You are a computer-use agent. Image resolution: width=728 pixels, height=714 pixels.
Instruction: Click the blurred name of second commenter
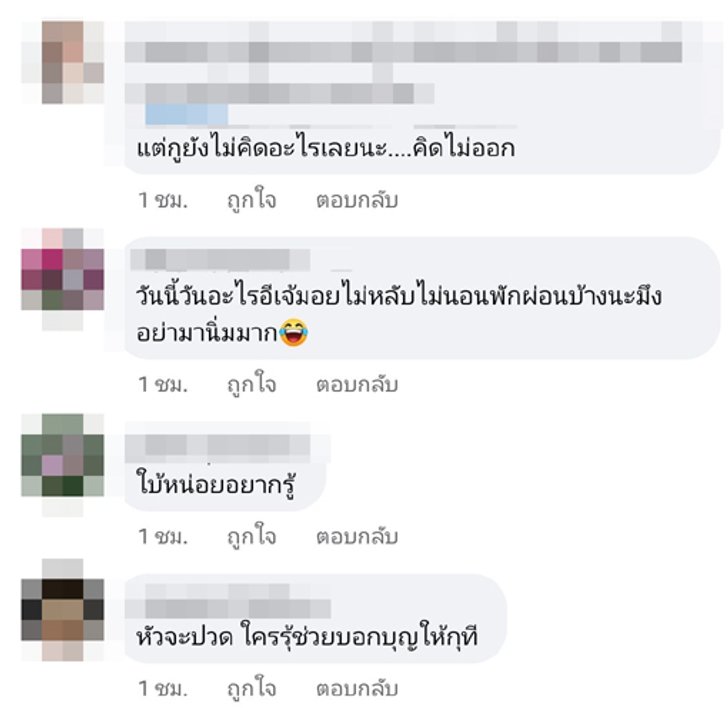pos(221,260)
